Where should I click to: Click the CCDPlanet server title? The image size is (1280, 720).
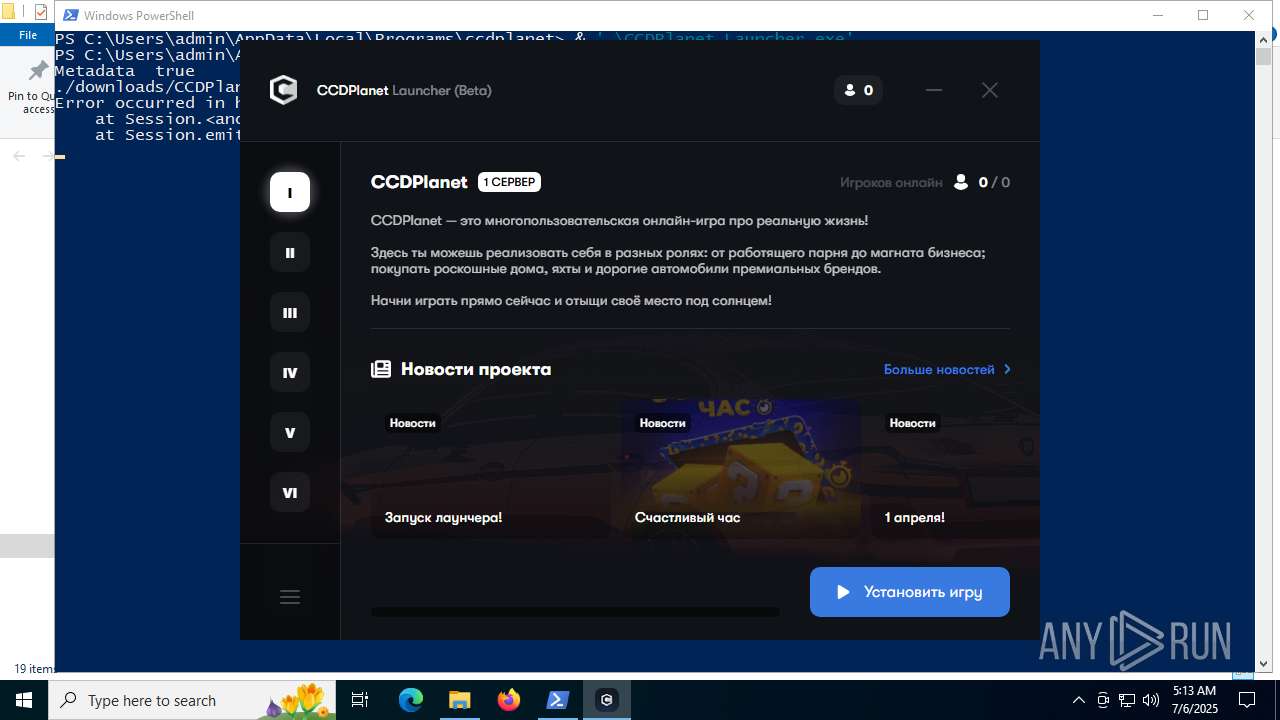tap(419, 182)
